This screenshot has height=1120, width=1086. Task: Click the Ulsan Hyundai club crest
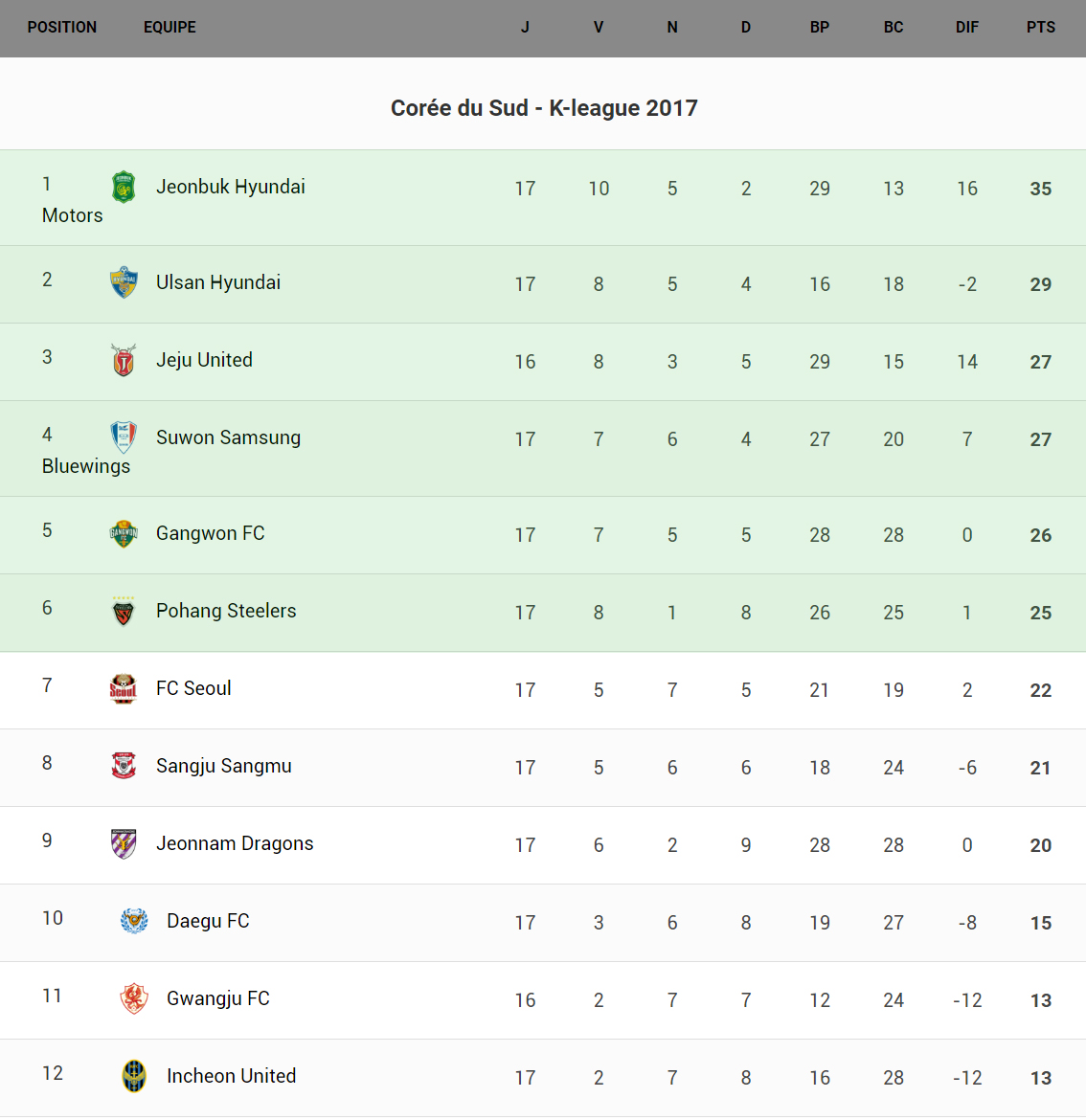click(124, 282)
